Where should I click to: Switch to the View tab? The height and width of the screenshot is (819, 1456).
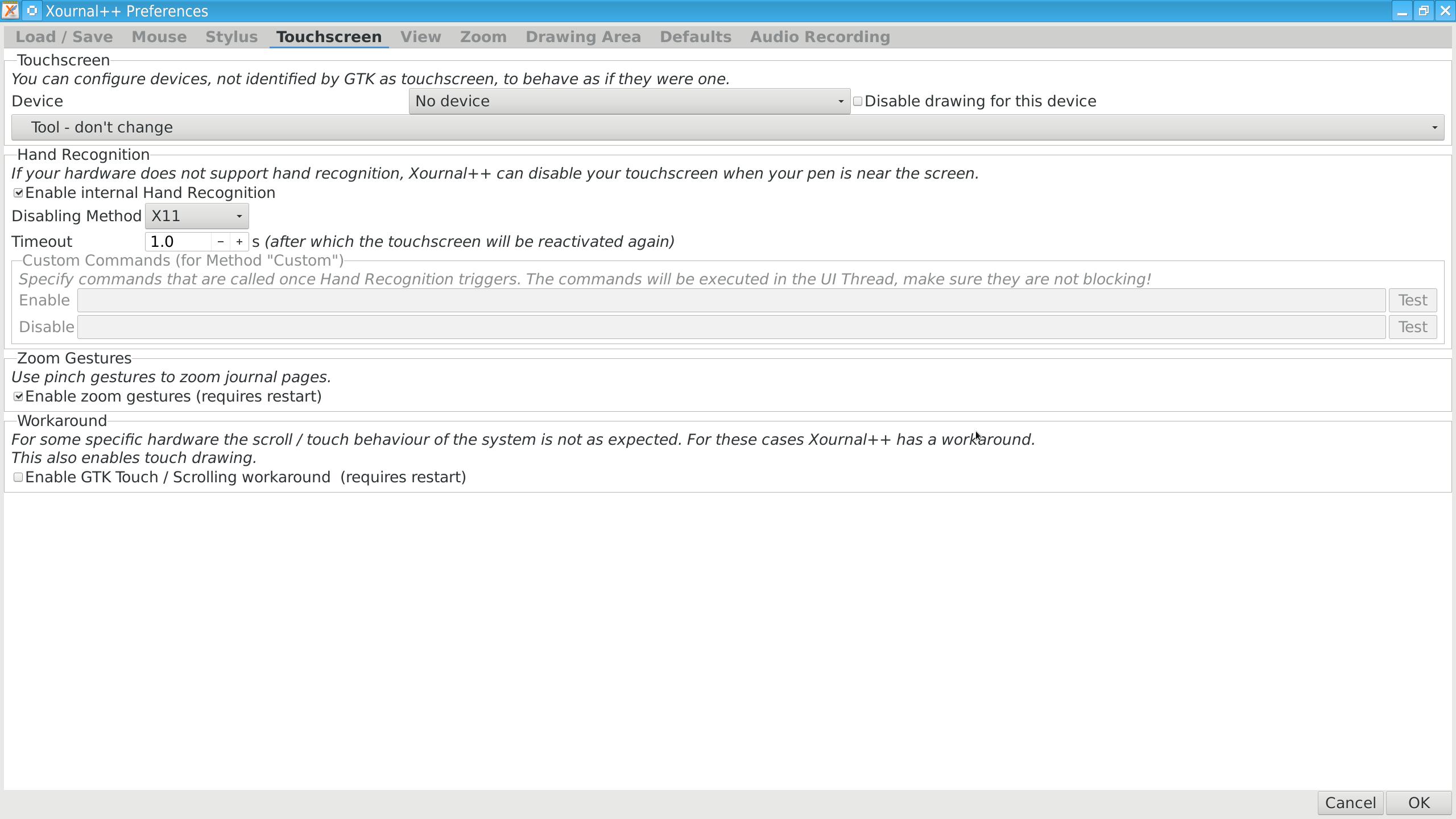pyautogui.click(x=420, y=36)
